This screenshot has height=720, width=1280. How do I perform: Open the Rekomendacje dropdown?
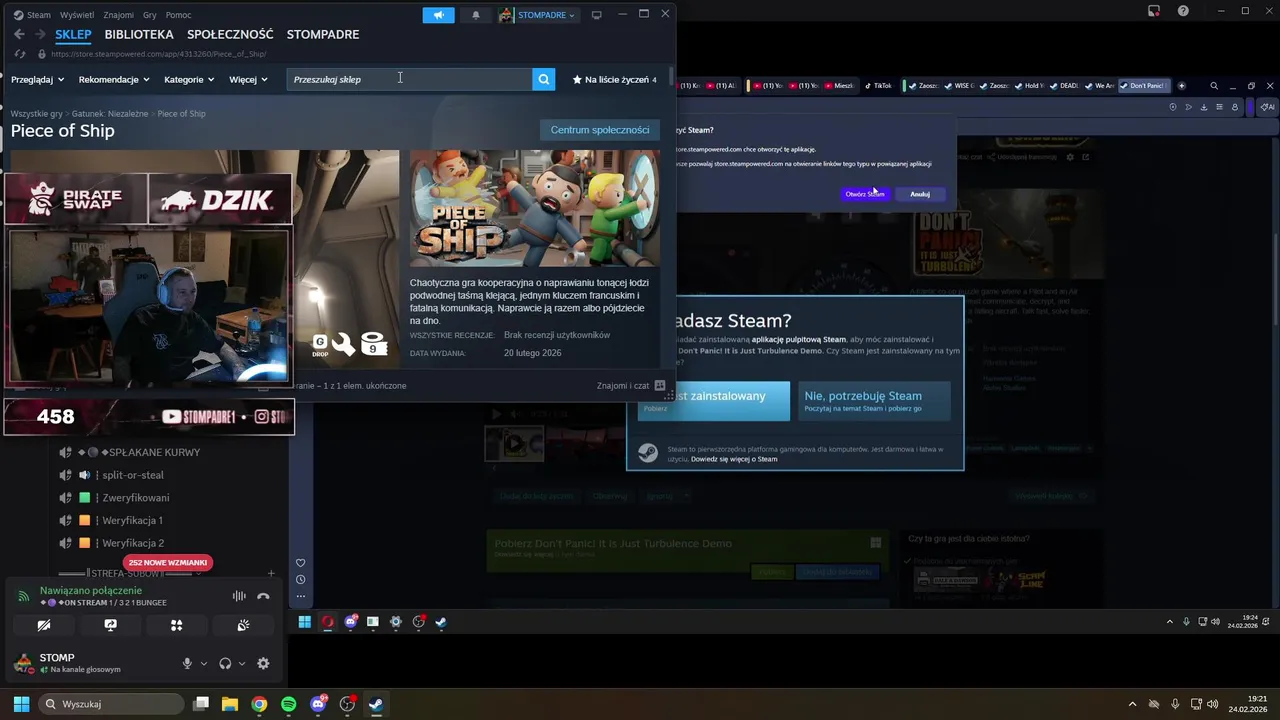tap(114, 79)
